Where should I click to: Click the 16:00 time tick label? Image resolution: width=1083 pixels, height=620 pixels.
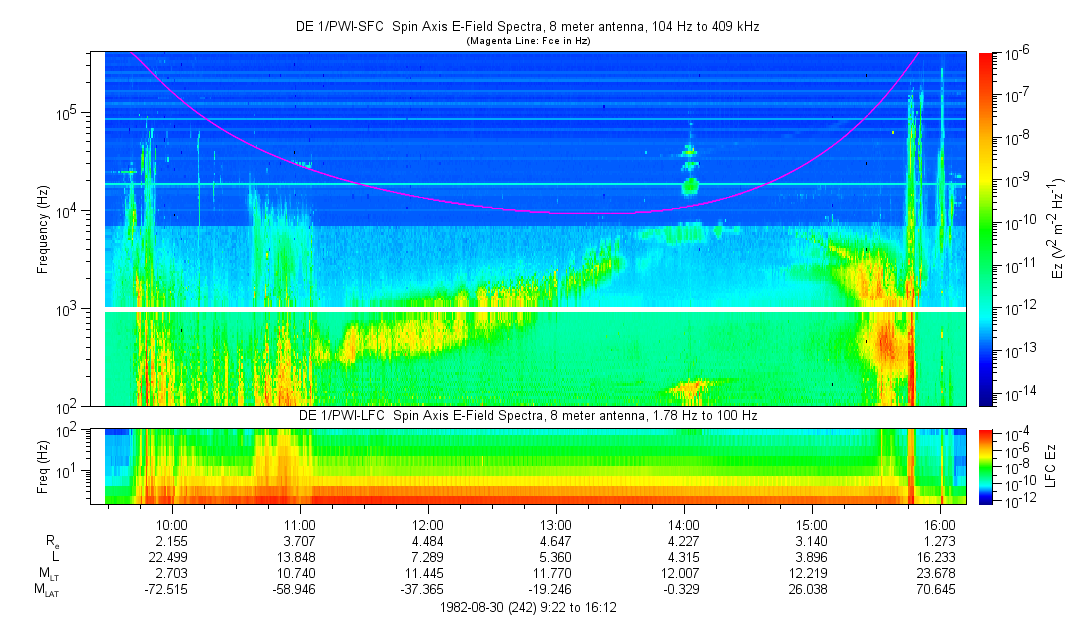(940, 524)
